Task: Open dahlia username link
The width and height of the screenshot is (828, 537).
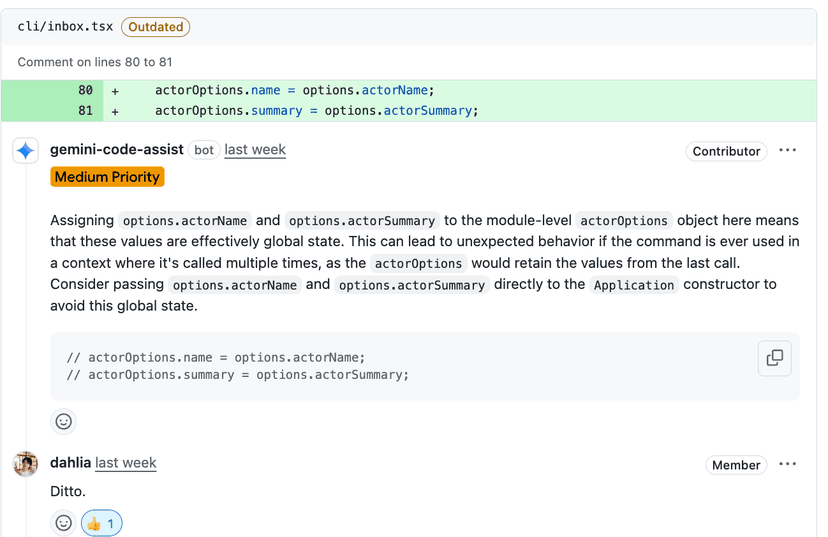Action: pos(70,463)
